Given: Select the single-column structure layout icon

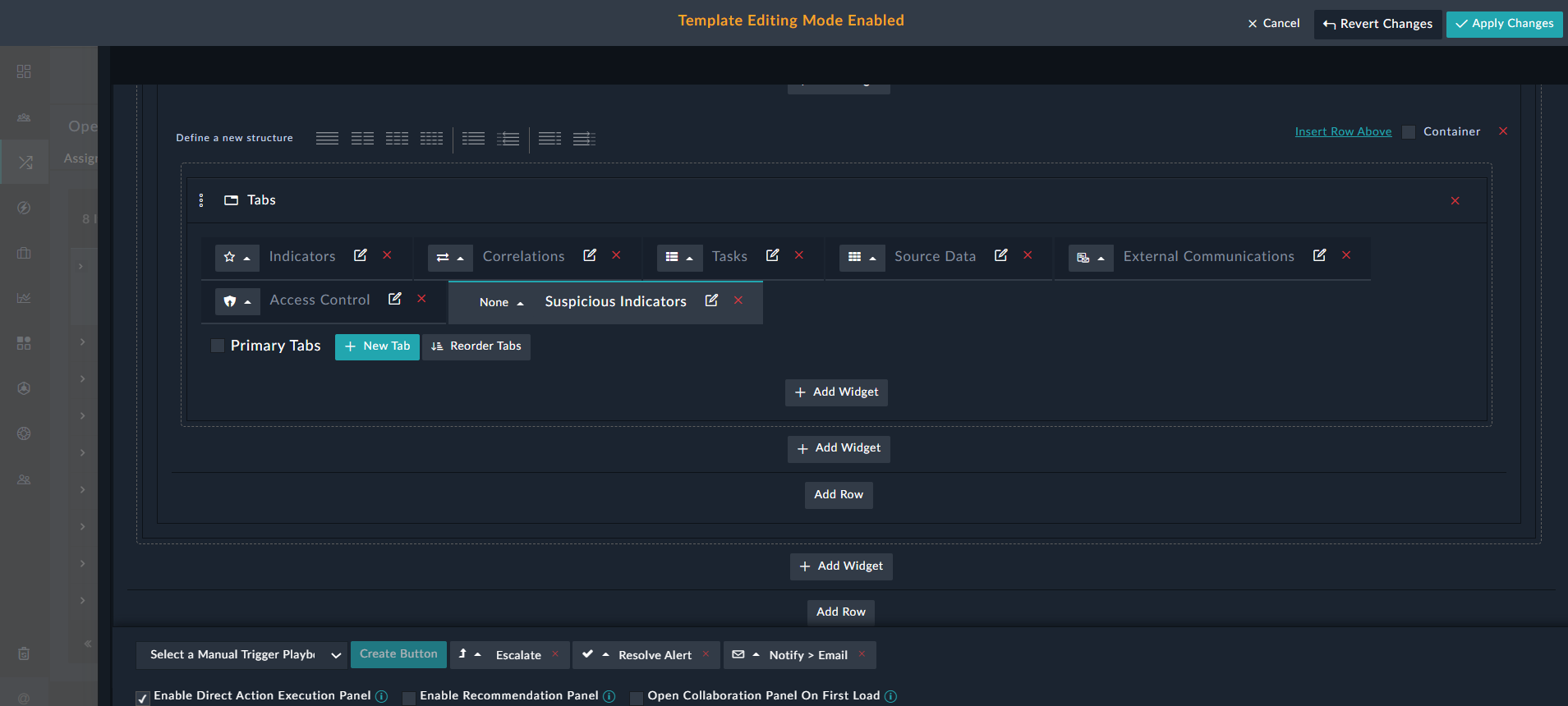Looking at the screenshot, I should 327,138.
